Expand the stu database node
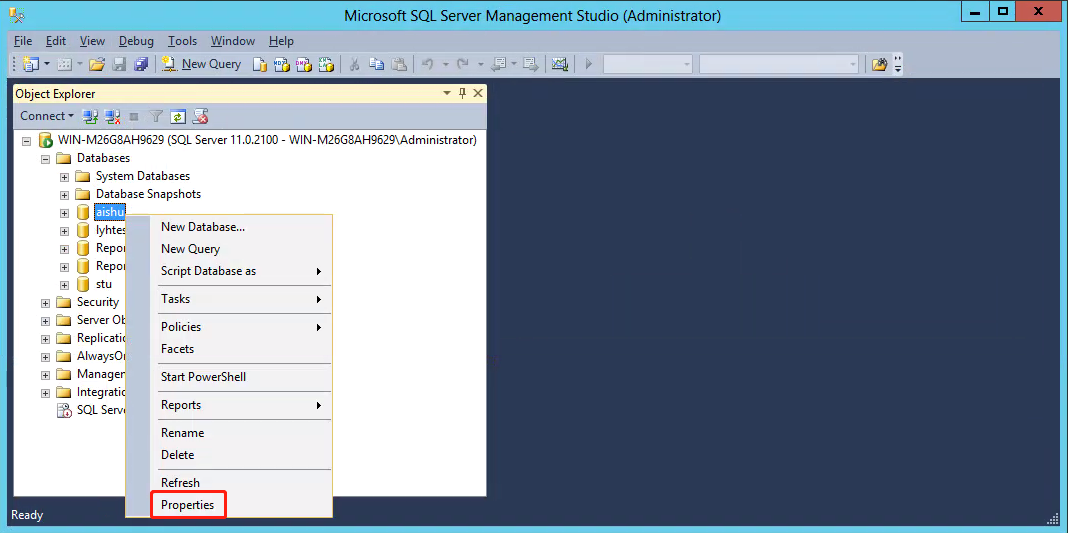The height and width of the screenshot is (533, 1068). (x=65, y=285)
